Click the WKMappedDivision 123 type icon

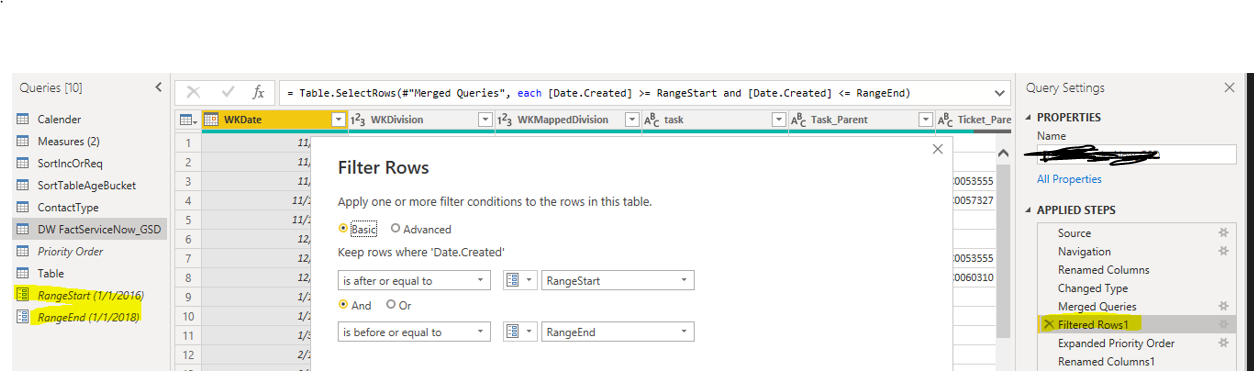pos(504,120)
